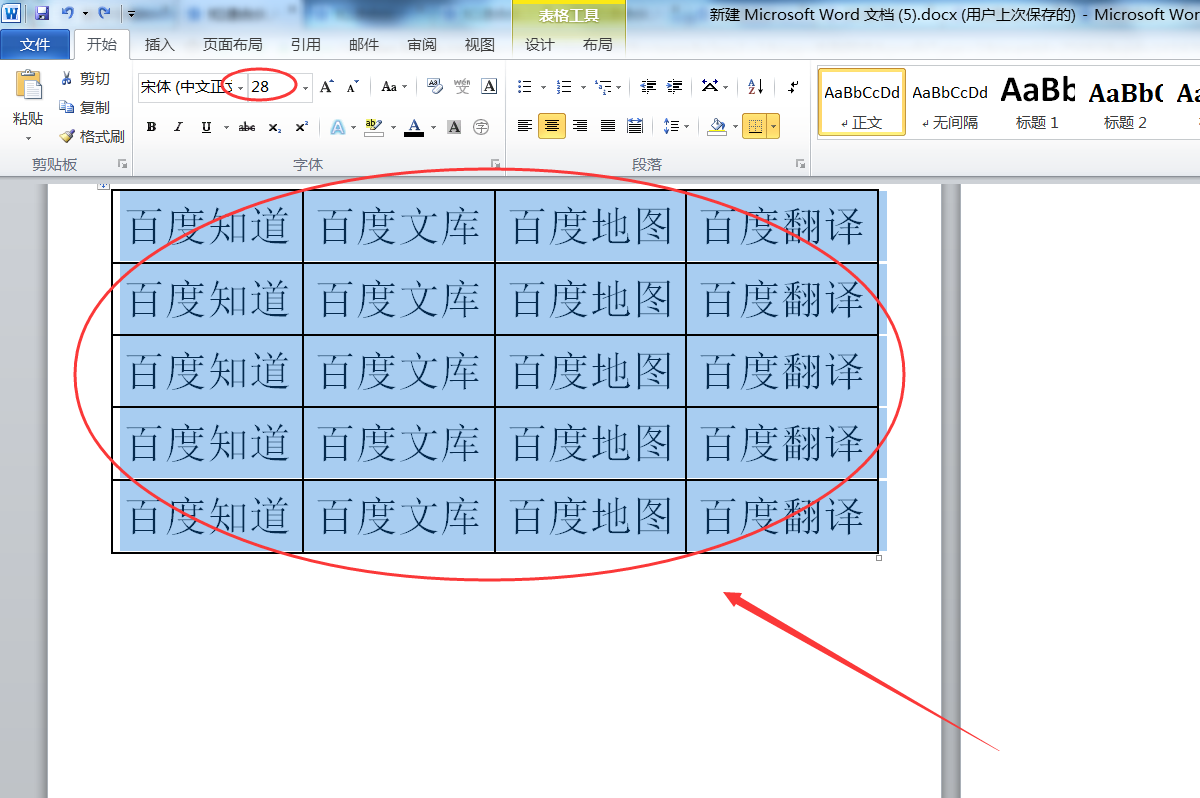Switch to the 引用 tab
1200x798 pixels.
(306, 45)
